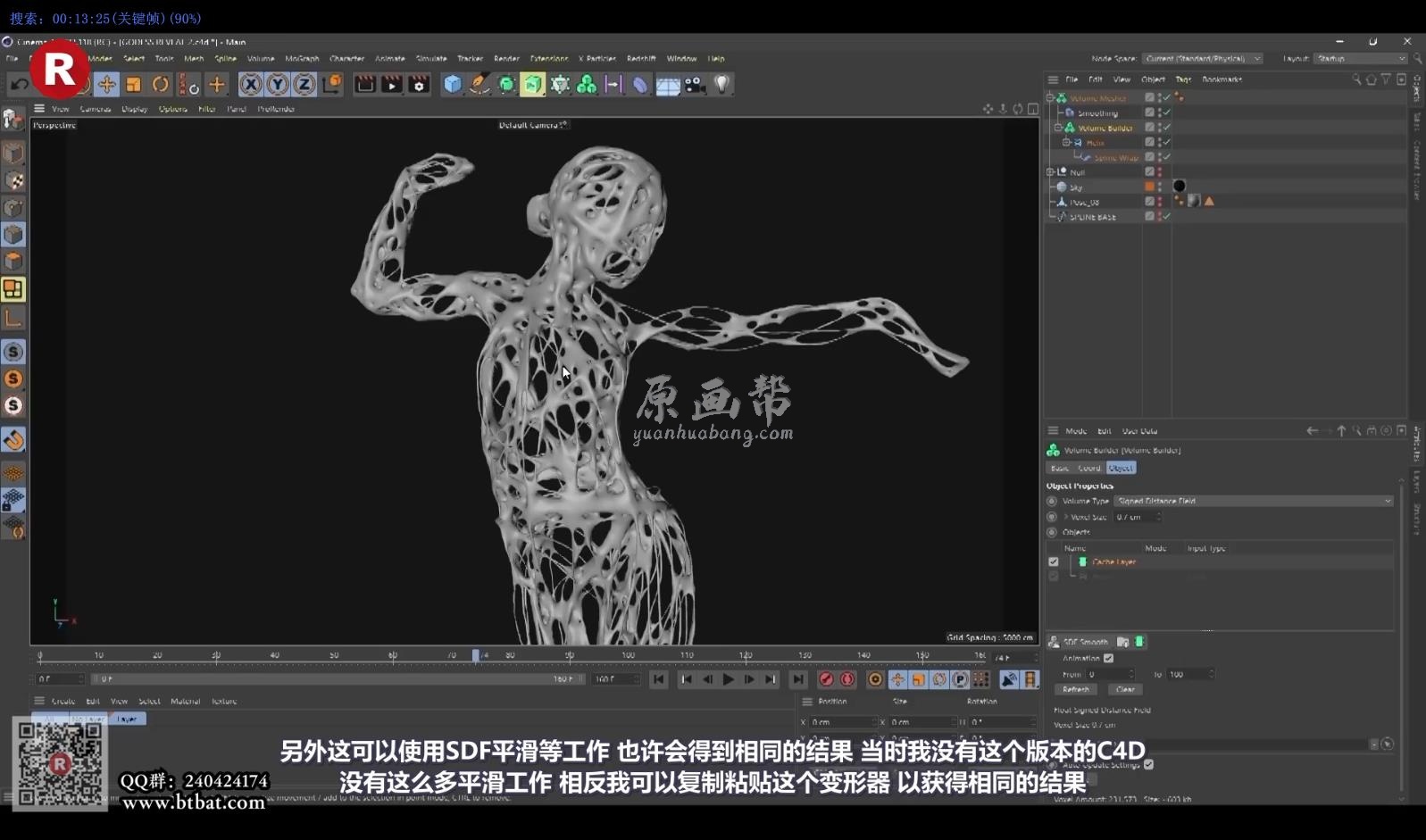
Task: Open the MoGraph Cloner icon
Action: [x=560, y=84]
